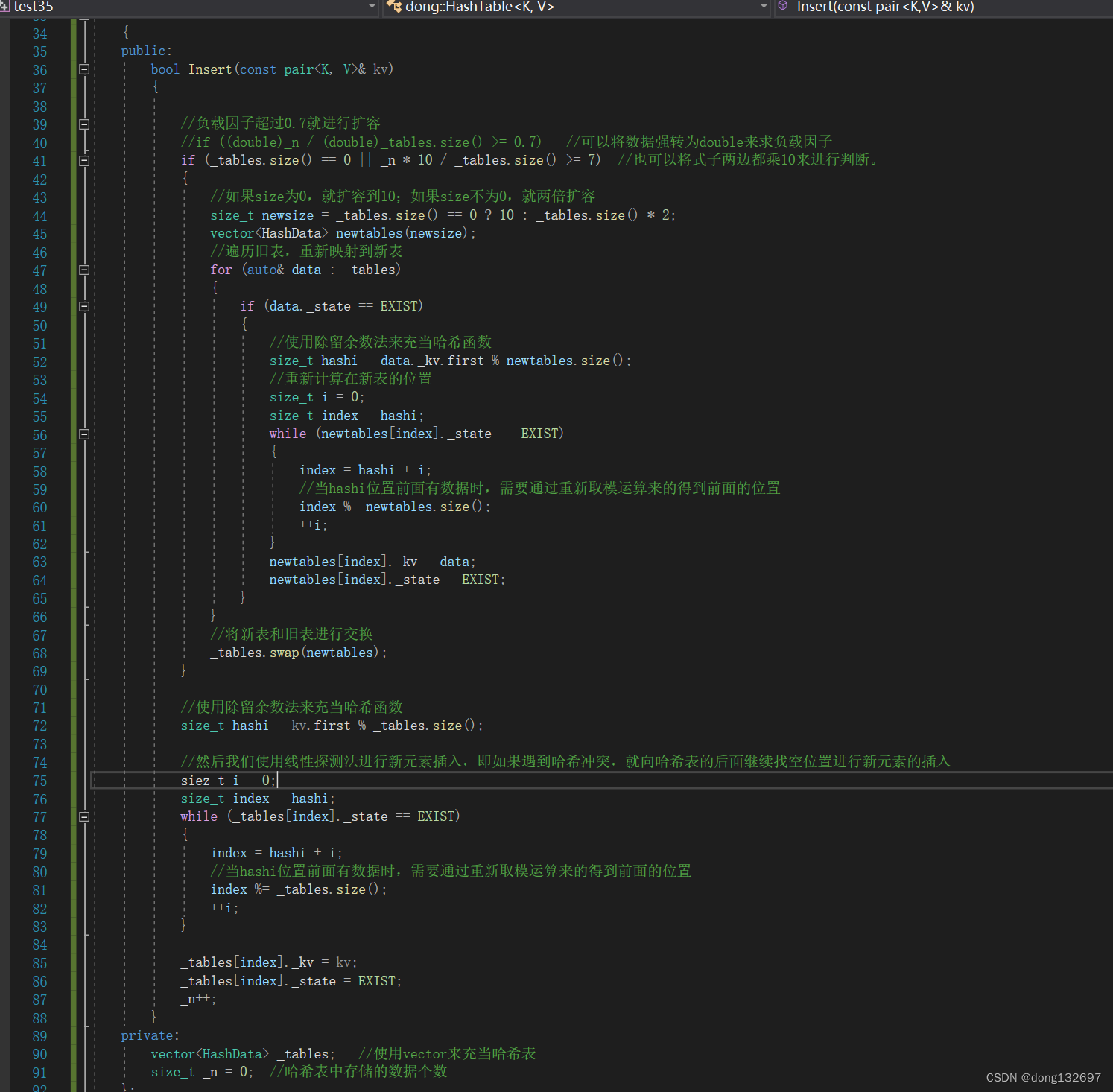
Task: Click '_tables[index]._kv = kv;' line
Action: click(x=269, y=962)
